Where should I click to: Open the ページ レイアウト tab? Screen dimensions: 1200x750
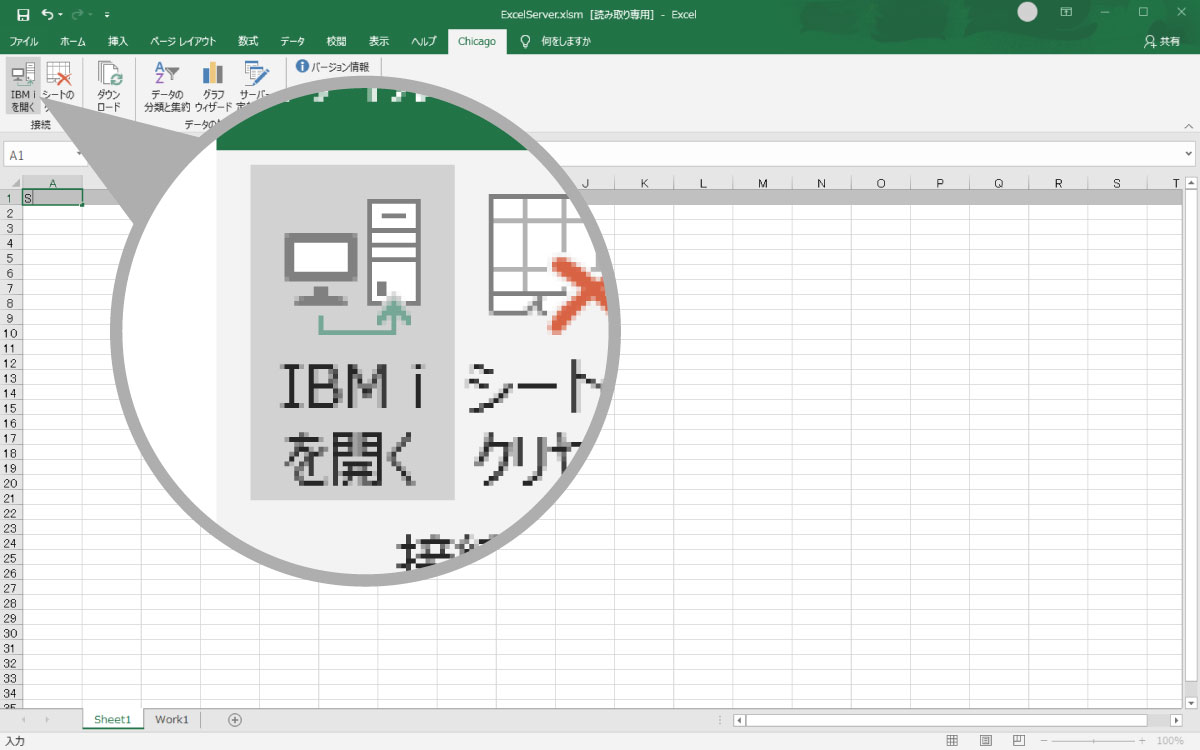183,41
